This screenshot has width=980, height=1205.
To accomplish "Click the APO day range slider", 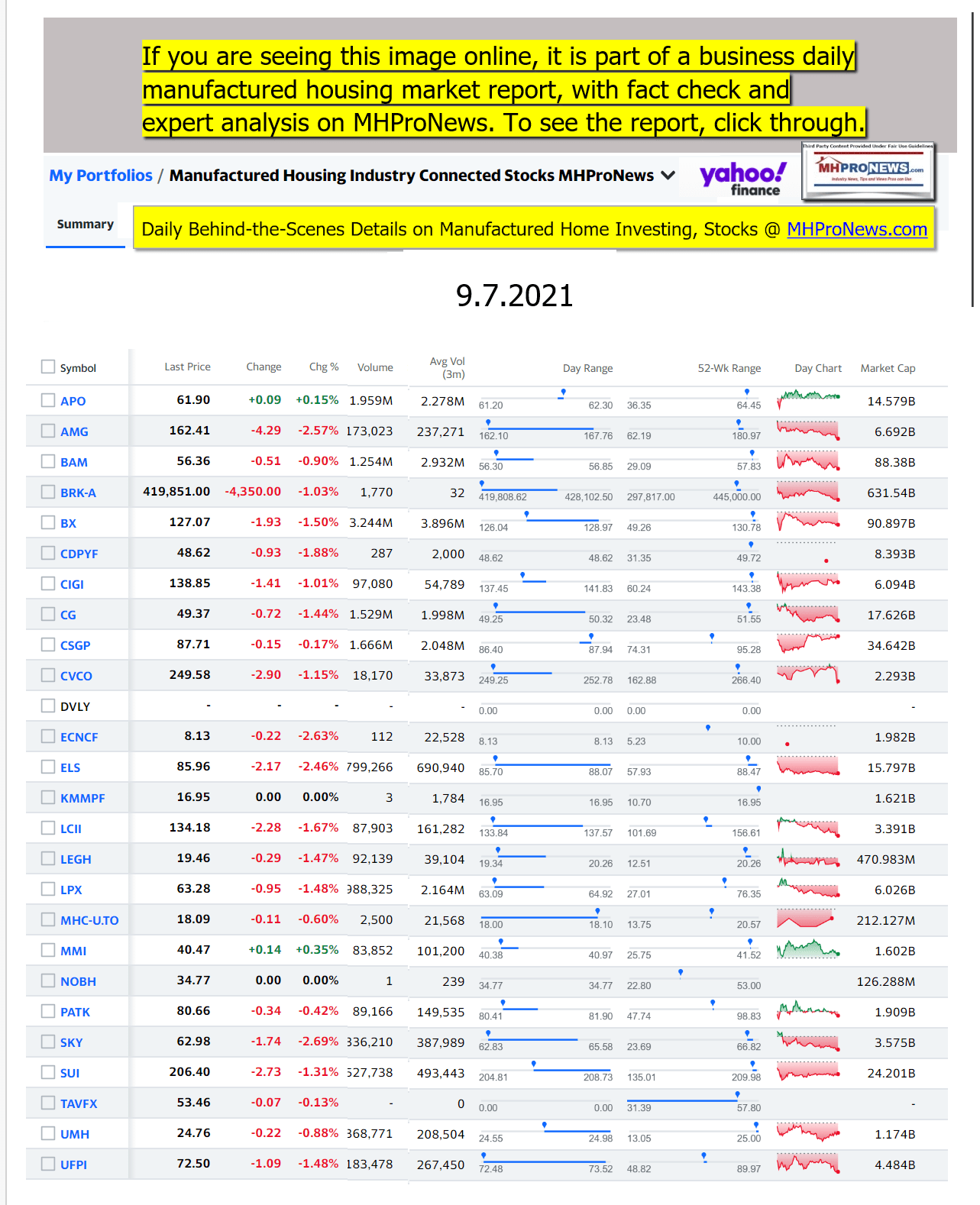I will click(x=545, y=397).
